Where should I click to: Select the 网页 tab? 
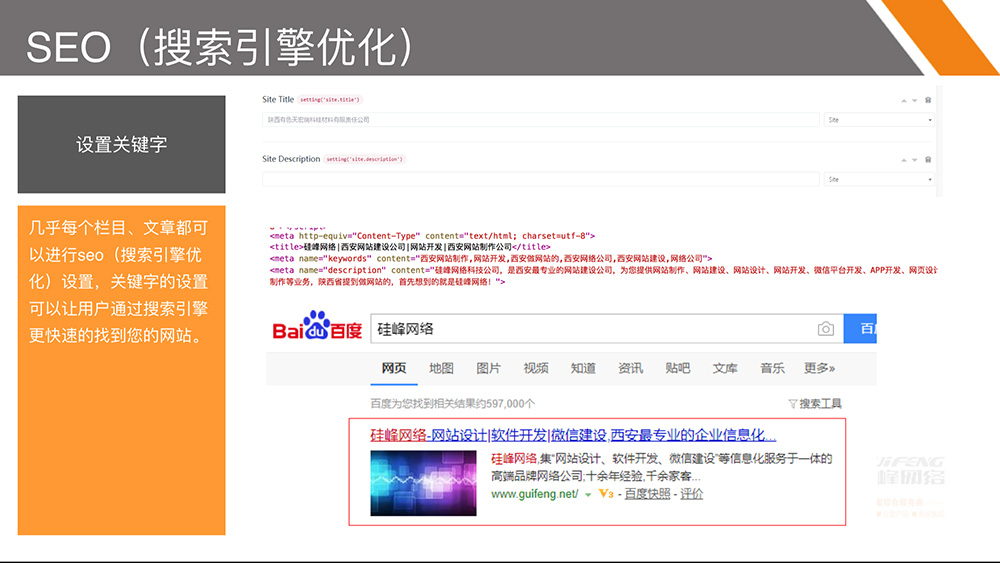(394, 369)
